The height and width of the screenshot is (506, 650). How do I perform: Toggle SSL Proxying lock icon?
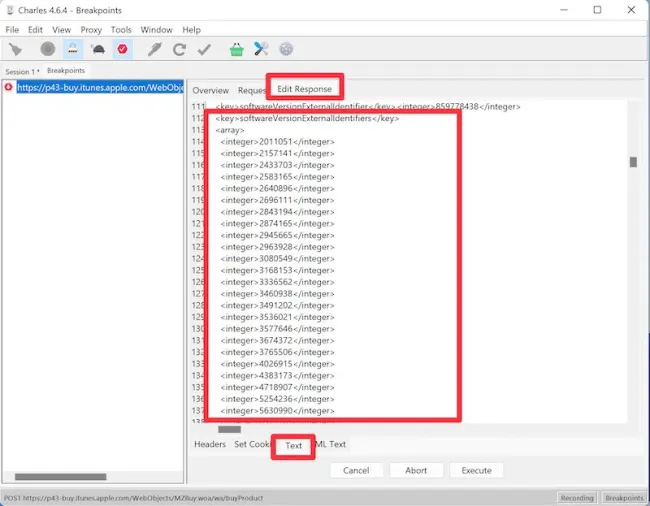pyautogui.click(x=73, y=49)
